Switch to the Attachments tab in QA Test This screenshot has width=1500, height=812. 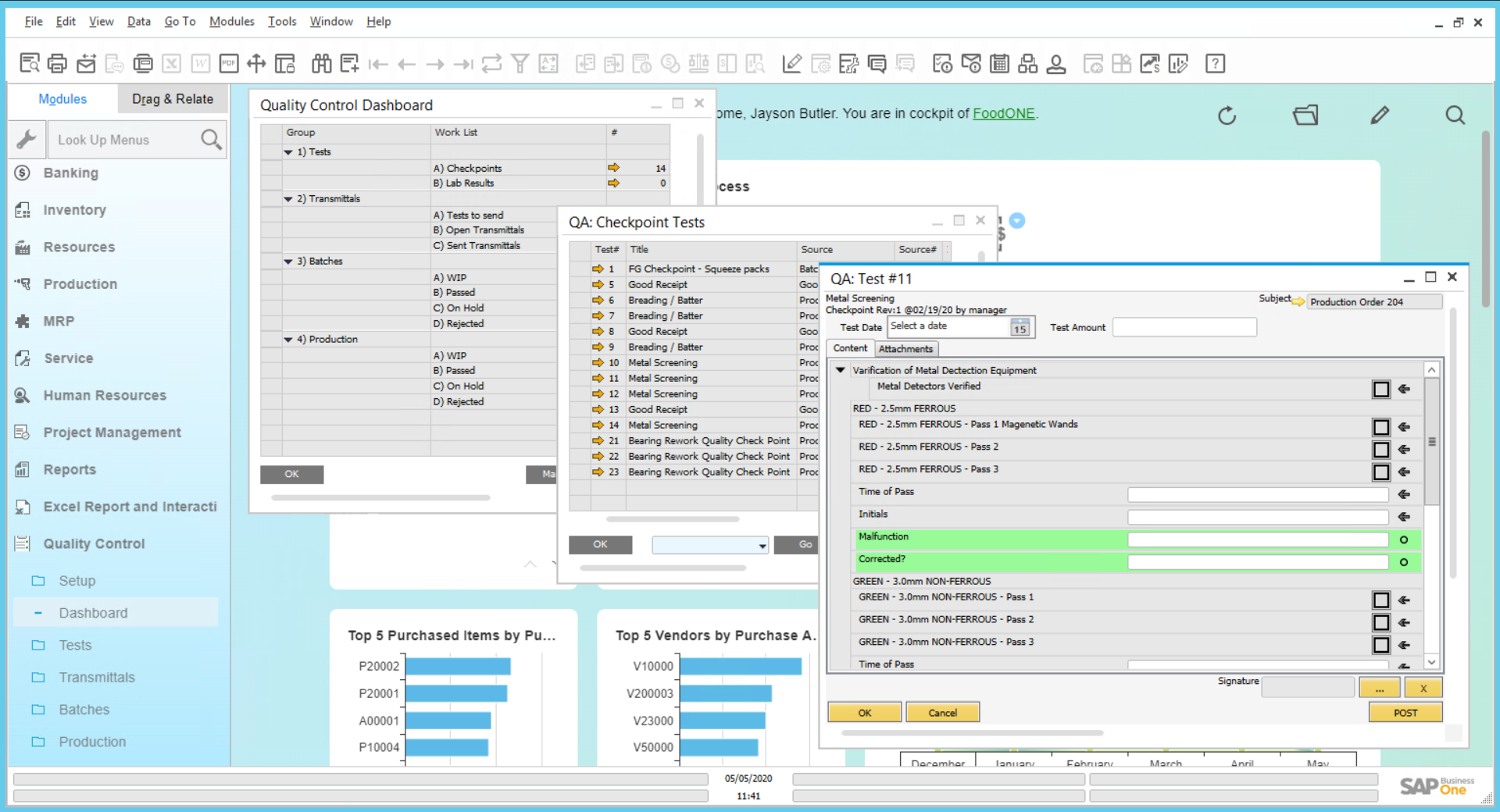(905, 349)
